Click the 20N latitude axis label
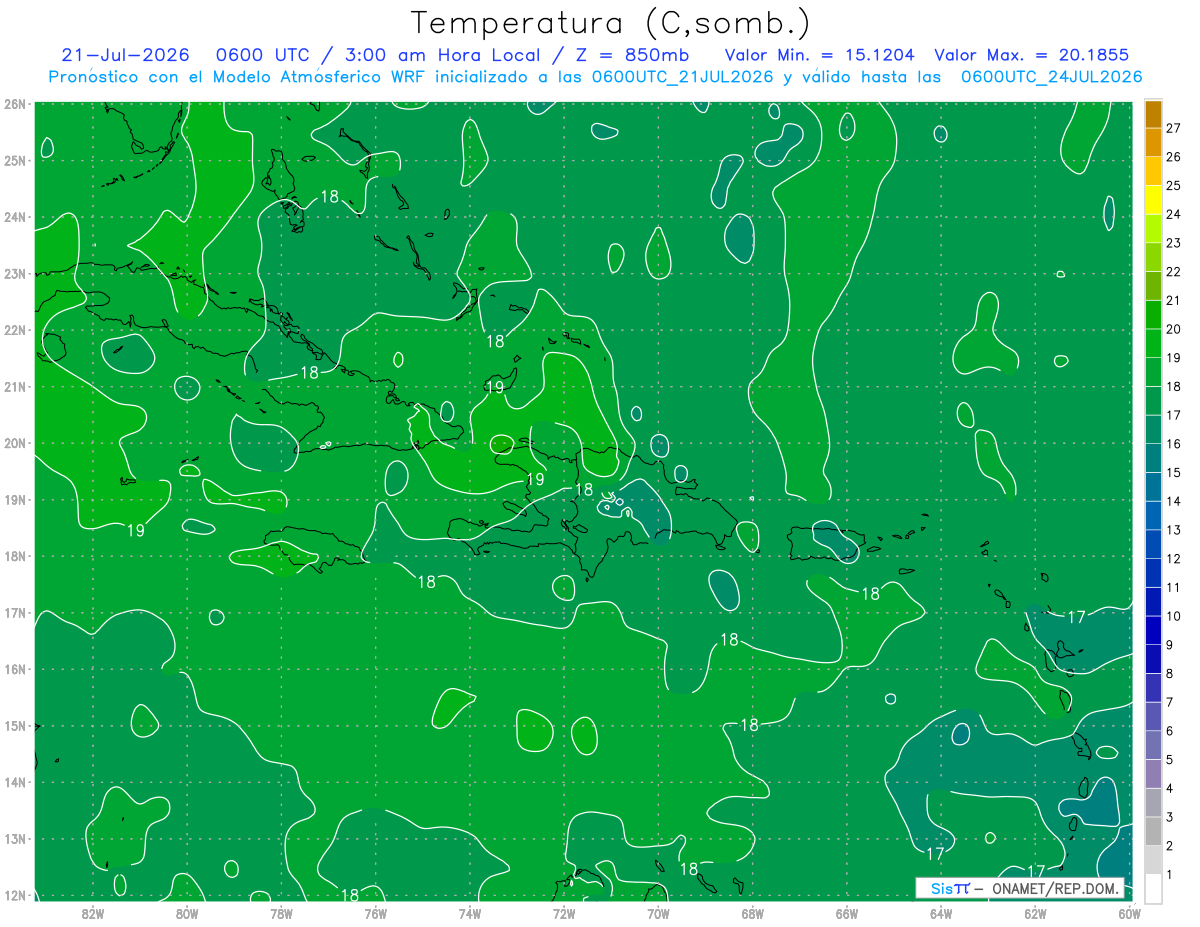The width and height of the screenshot is (1200, 927). pyautogui.click(x=15, y=443)
